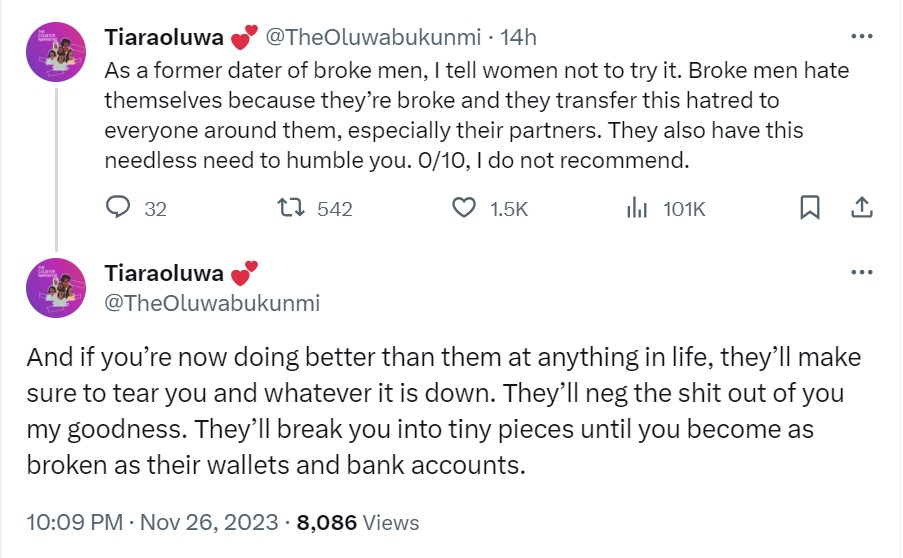Open the @TheOluwabukunmi handle below second name
The image size is (903, 558).
point(212,302)
